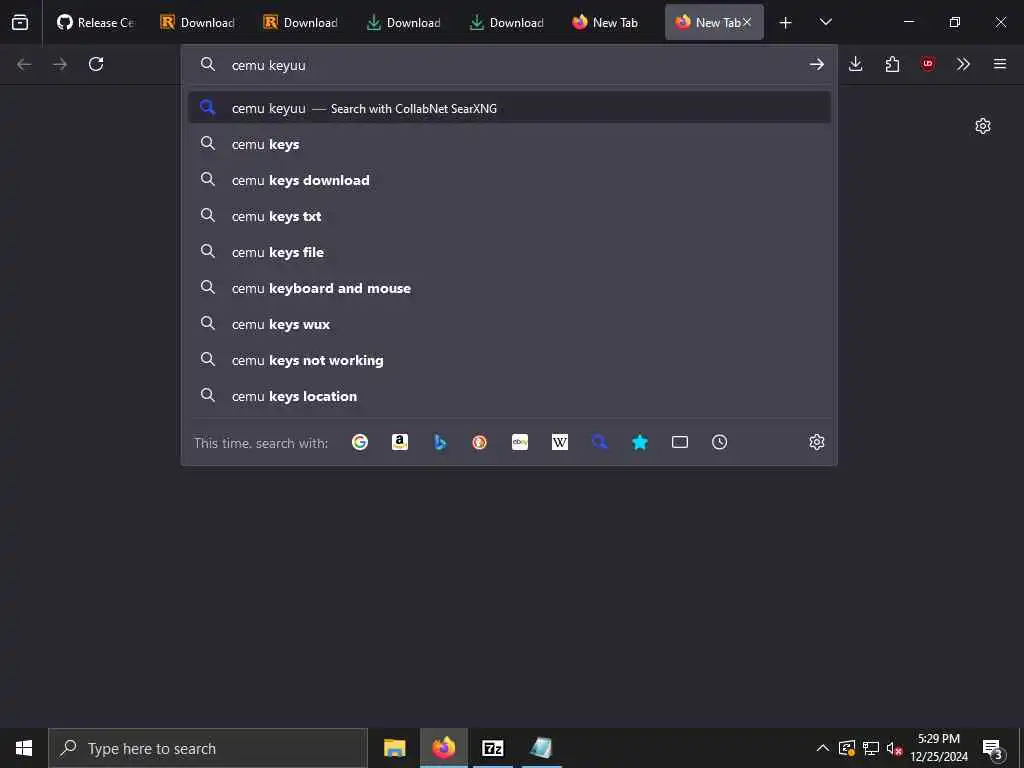Viewport: 1024px width, 768px height.
Task: Open the Firefox application menu
Action: coord(1000,64)
